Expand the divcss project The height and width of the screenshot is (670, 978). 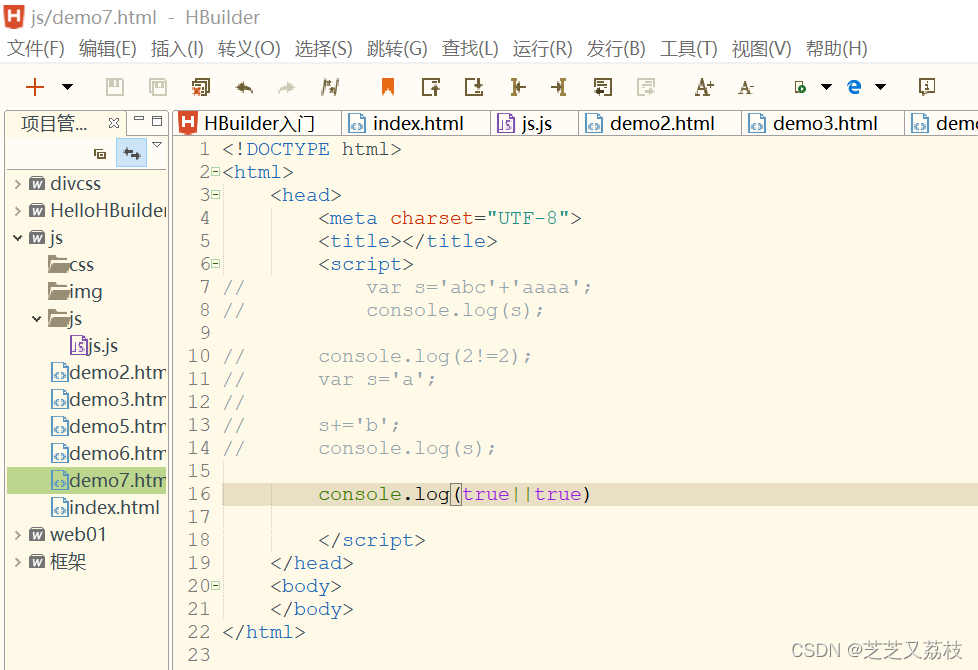click(x=17, y=184)
